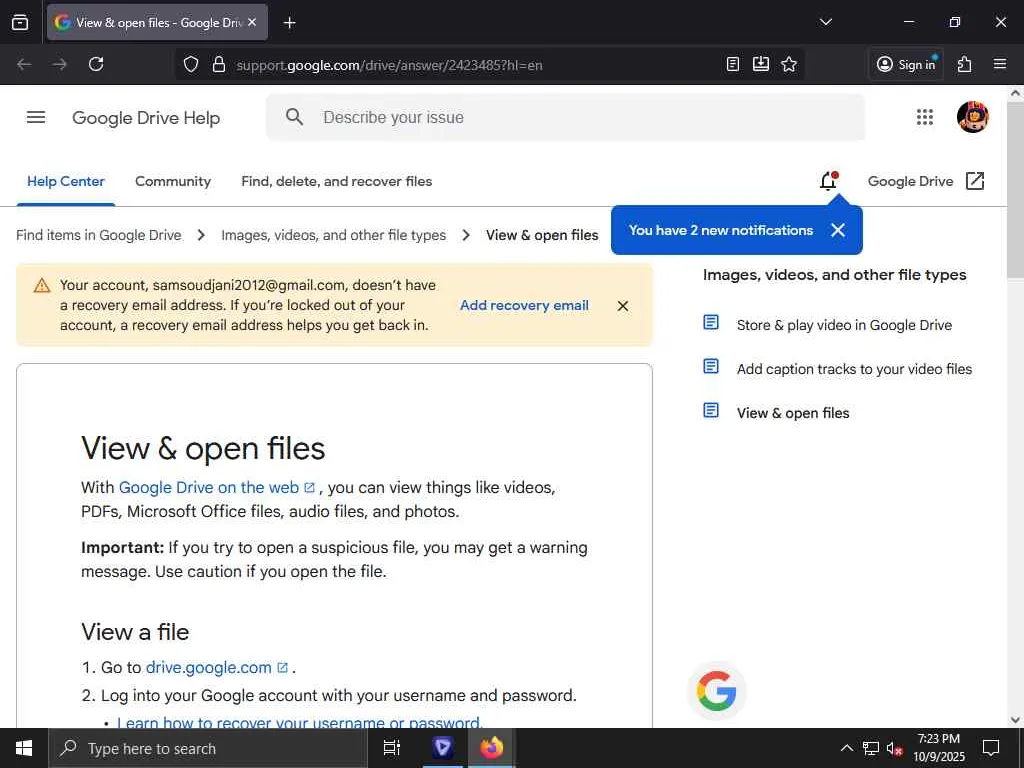Click the page vertical scrollbar thumb

[x=1015, y=191]
